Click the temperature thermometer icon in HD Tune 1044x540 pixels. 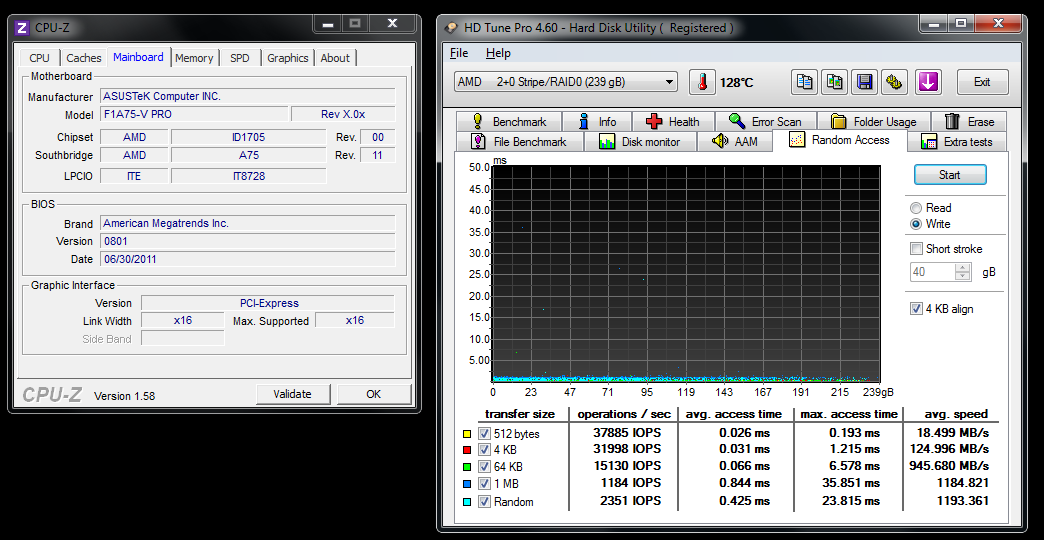click(701, 82)
